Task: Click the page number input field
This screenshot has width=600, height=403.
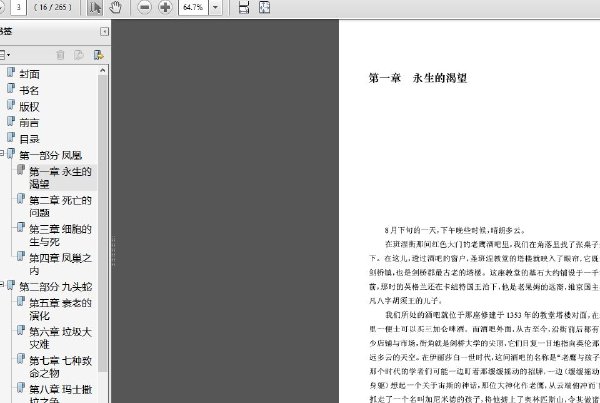Action: pyautogui.click(x=18, y=7)
